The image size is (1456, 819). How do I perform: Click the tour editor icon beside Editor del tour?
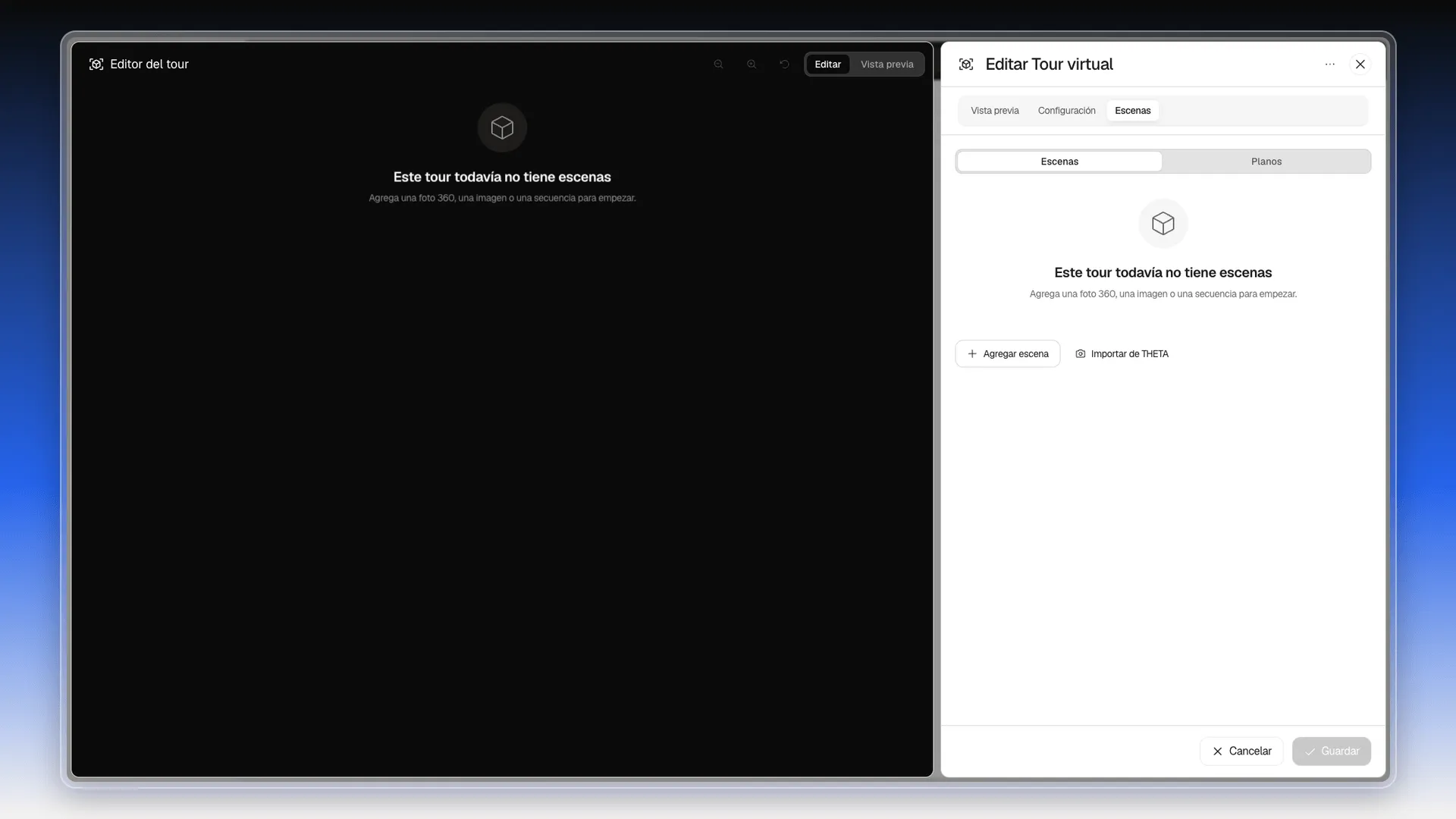(x=96, y=64)
